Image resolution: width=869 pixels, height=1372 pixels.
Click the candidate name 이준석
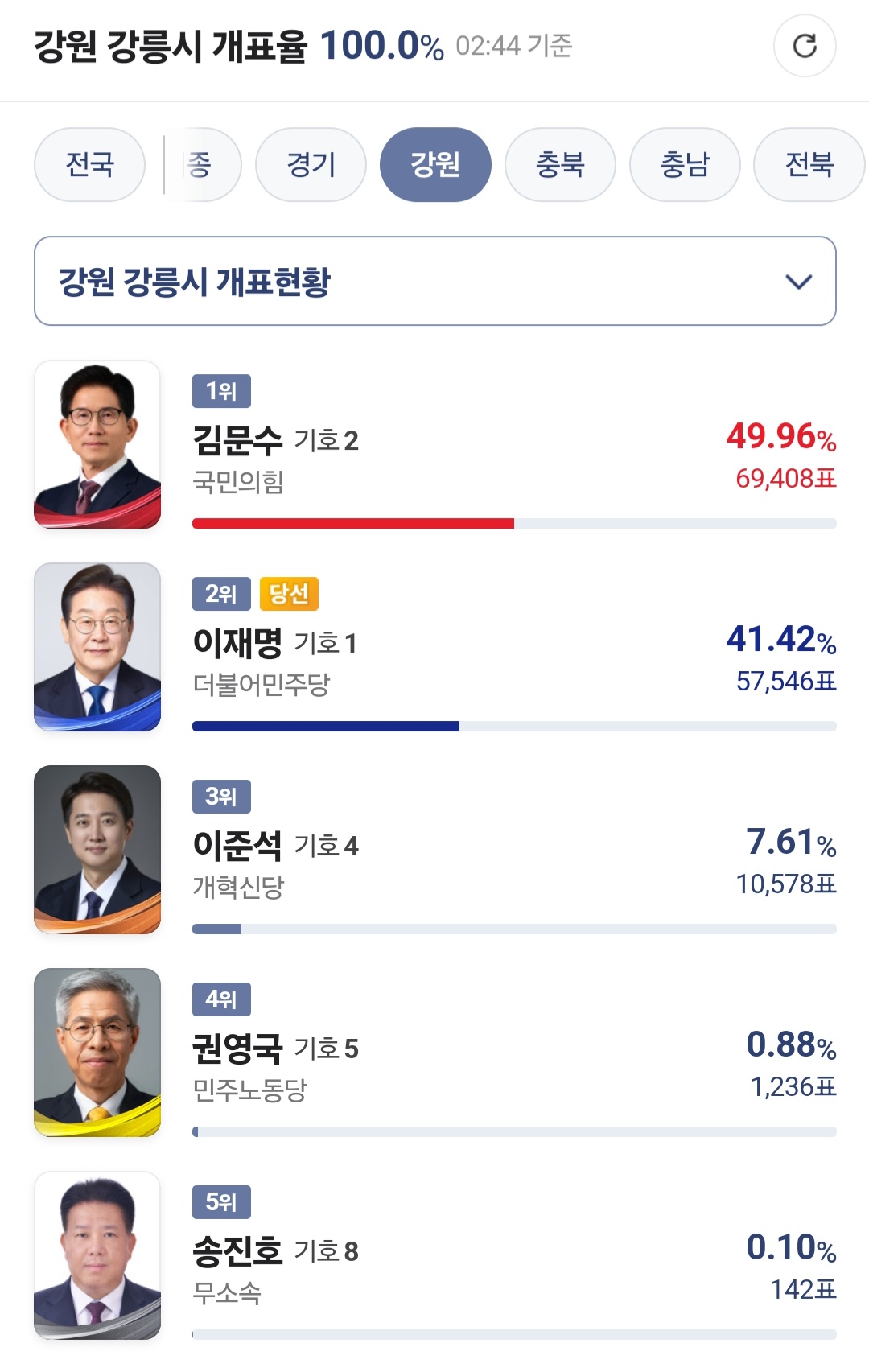click(237, 845)
